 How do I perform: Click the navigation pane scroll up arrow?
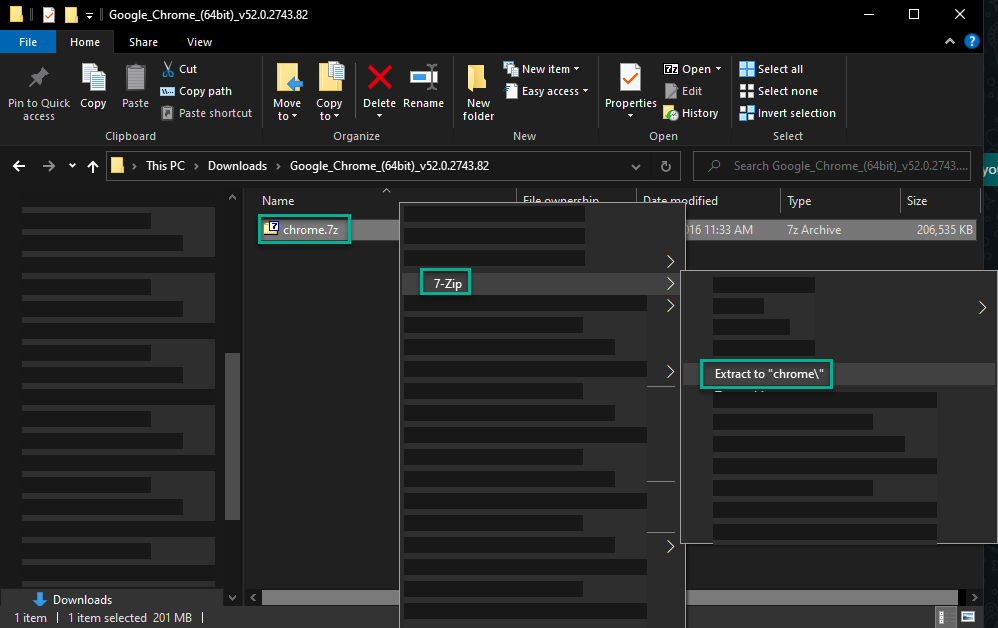coord(232,198)
